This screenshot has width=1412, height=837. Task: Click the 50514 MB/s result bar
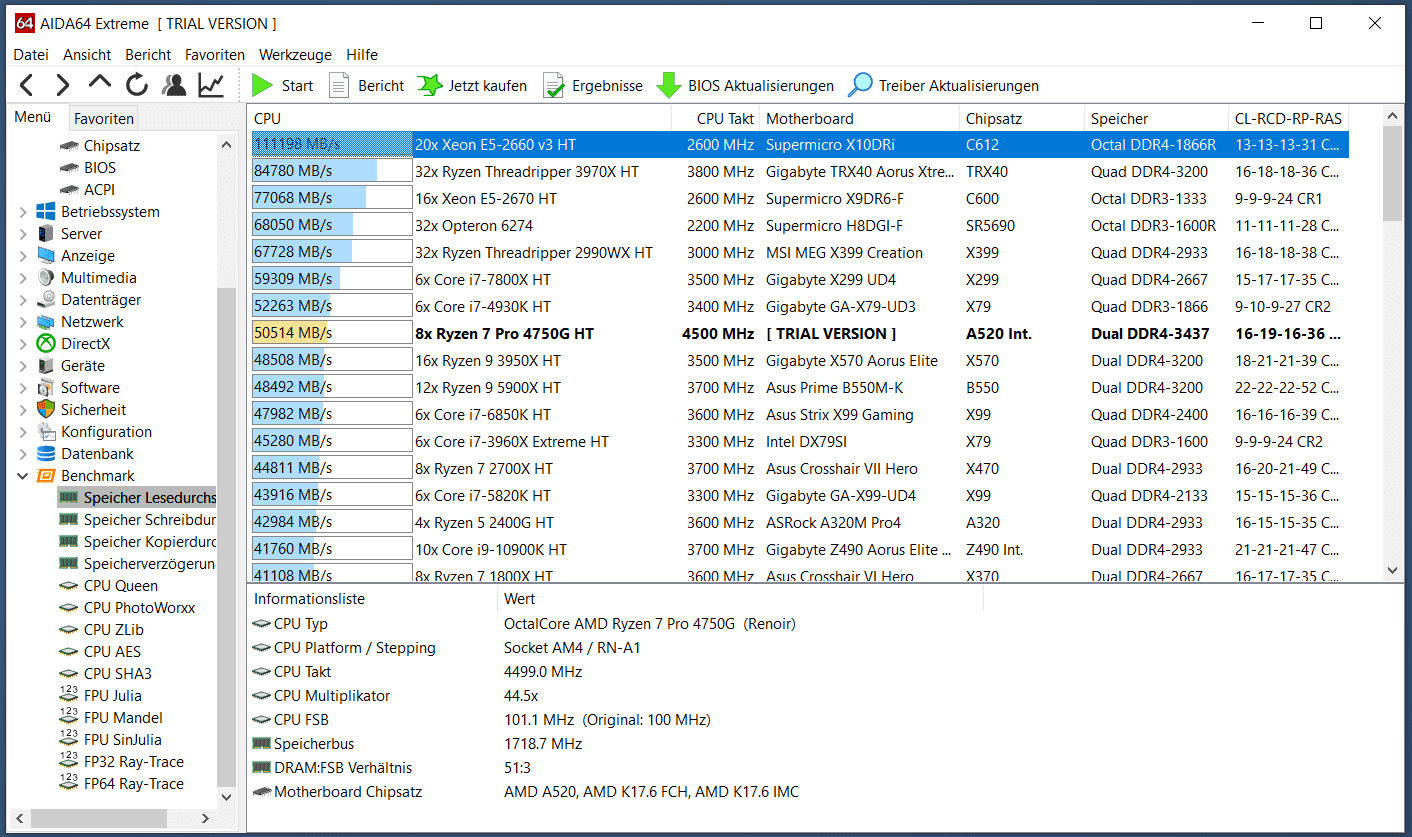(x=332, y=334)
